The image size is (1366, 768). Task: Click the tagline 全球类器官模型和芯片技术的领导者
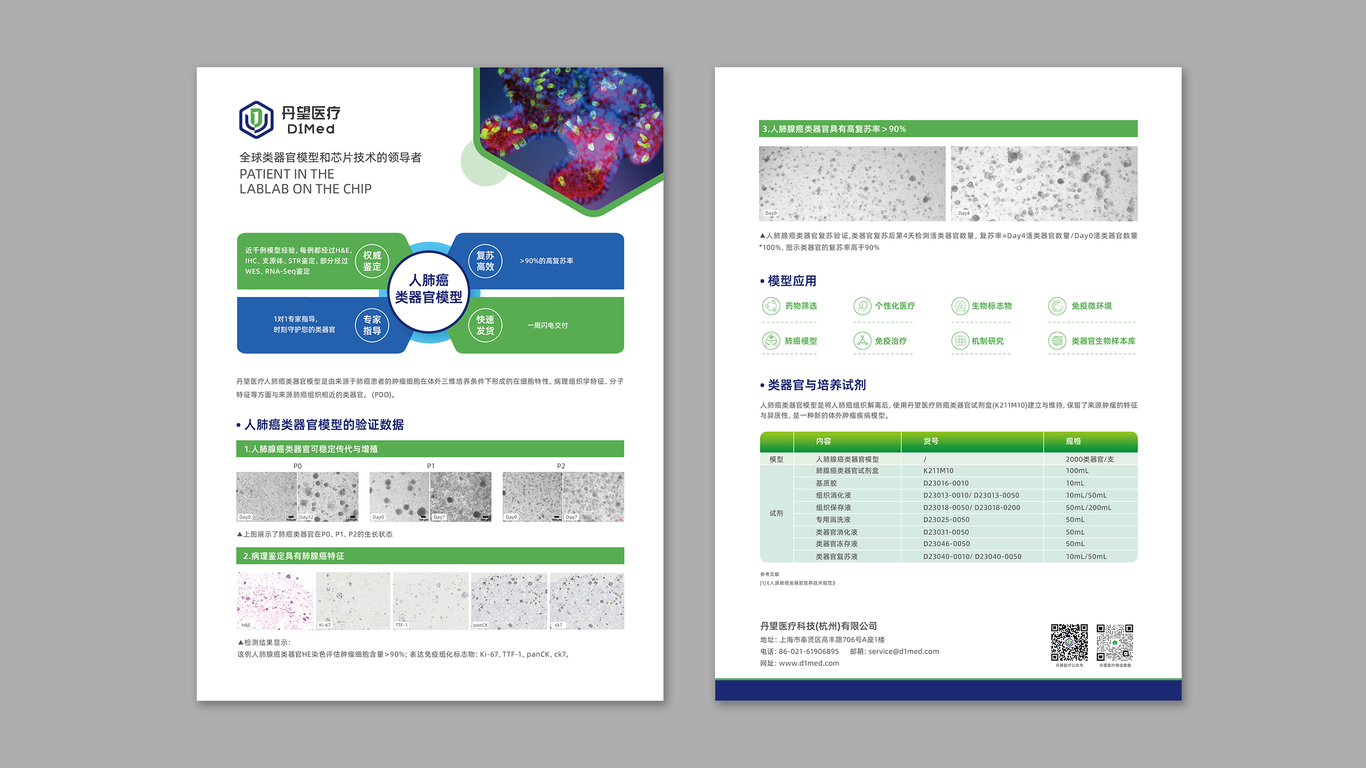coord(330,157)
